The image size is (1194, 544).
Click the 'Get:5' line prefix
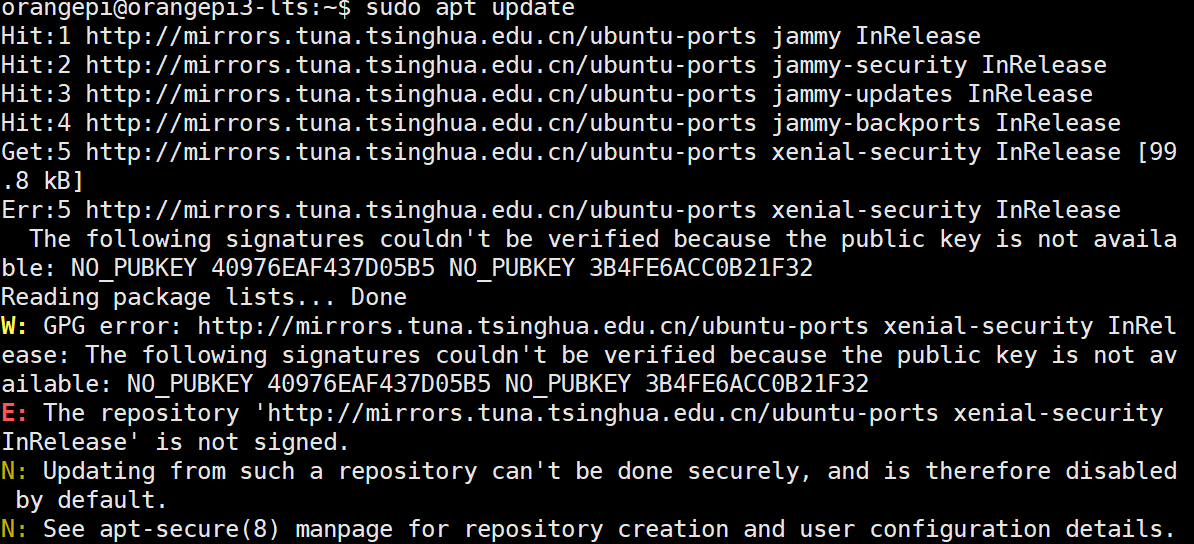click(x=36, y=152)
